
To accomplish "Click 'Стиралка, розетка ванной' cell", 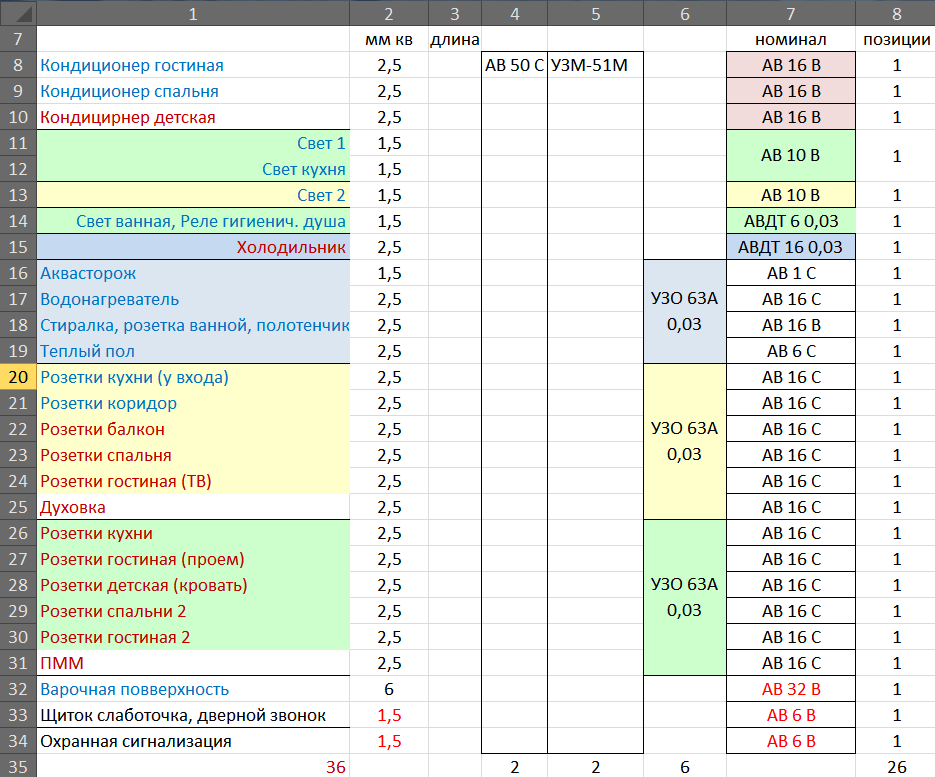I will tap(193, 325).
